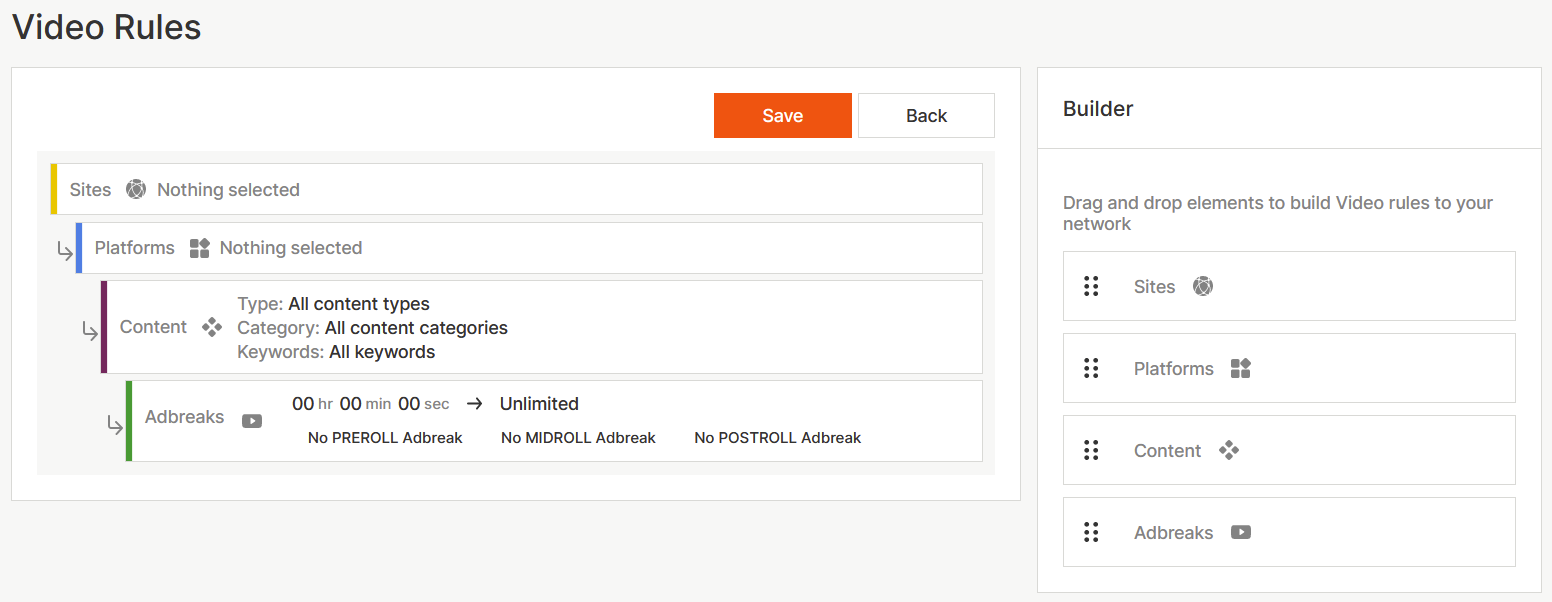Screen dimensions: 1552x602
Task: Click the Unlimited duration value
Action: click(539, 404)
